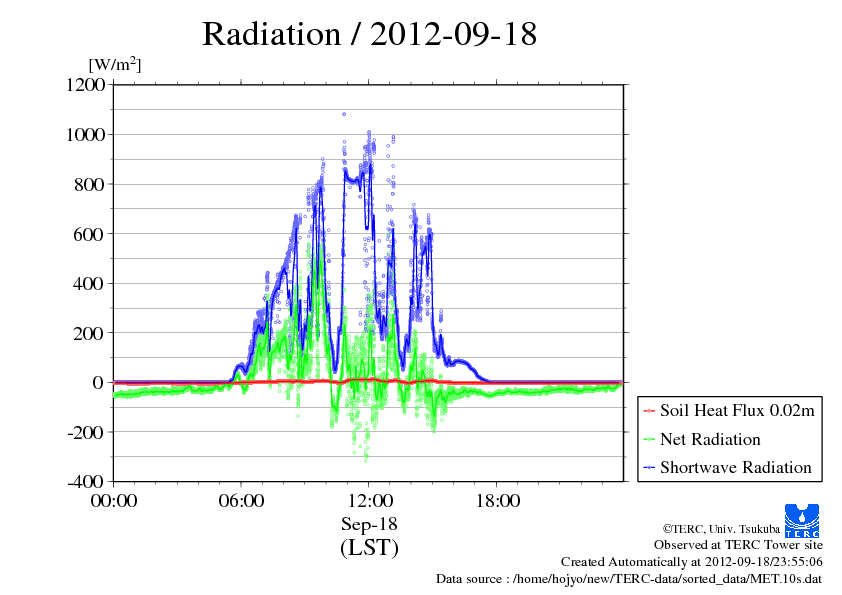Screen dimensions: 842x595
Task: Click 'Observed at TERC Tower site' text
Action: click(738, 545)
